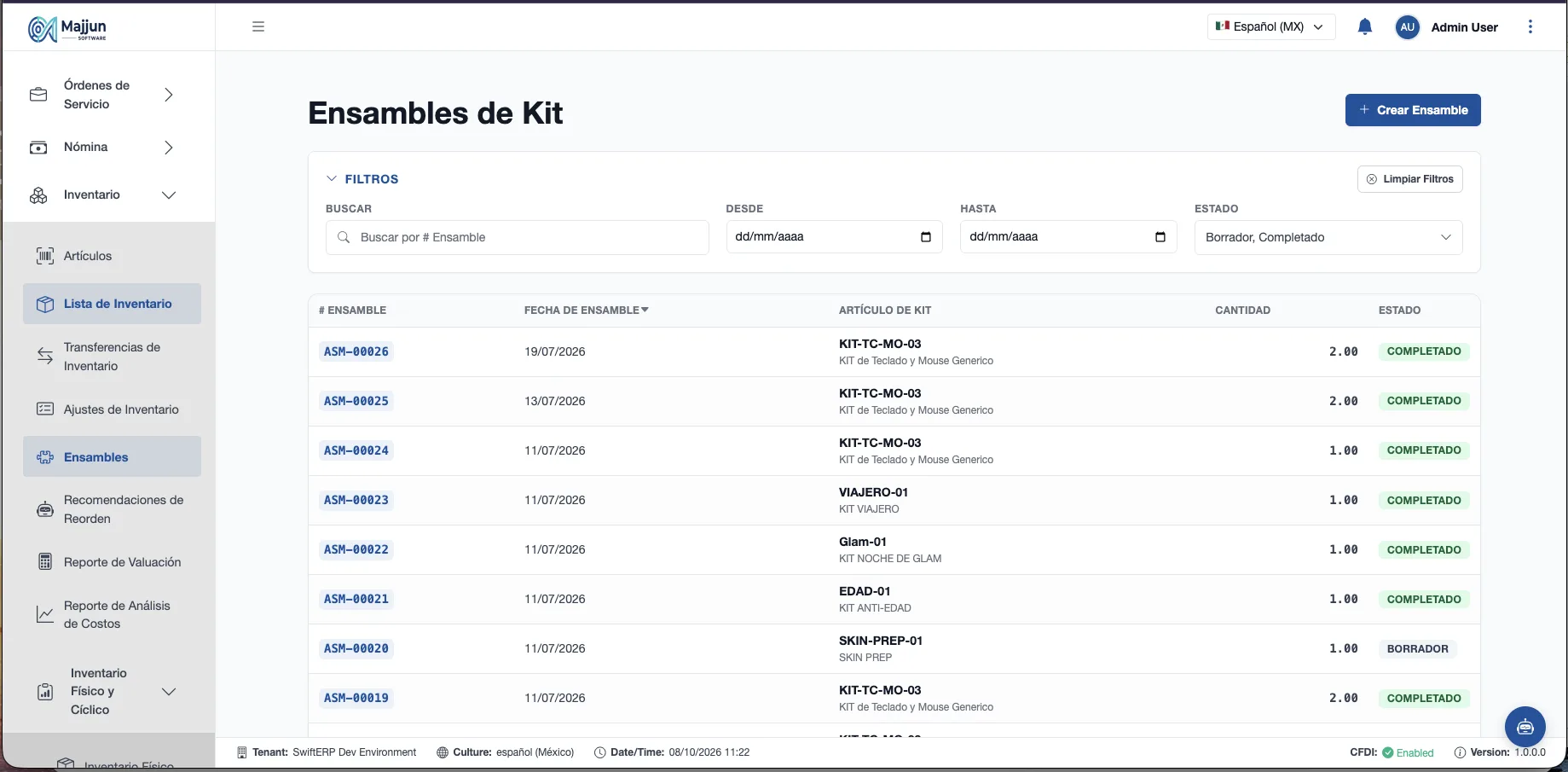Open the Estado filter dropdown

(x=1328, y=237)
